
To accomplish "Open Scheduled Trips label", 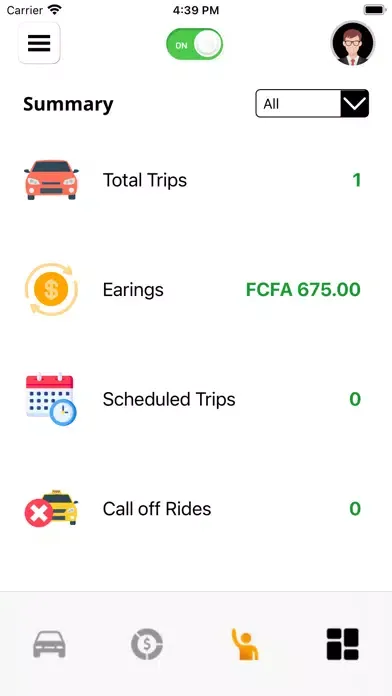I will point(169,399).
